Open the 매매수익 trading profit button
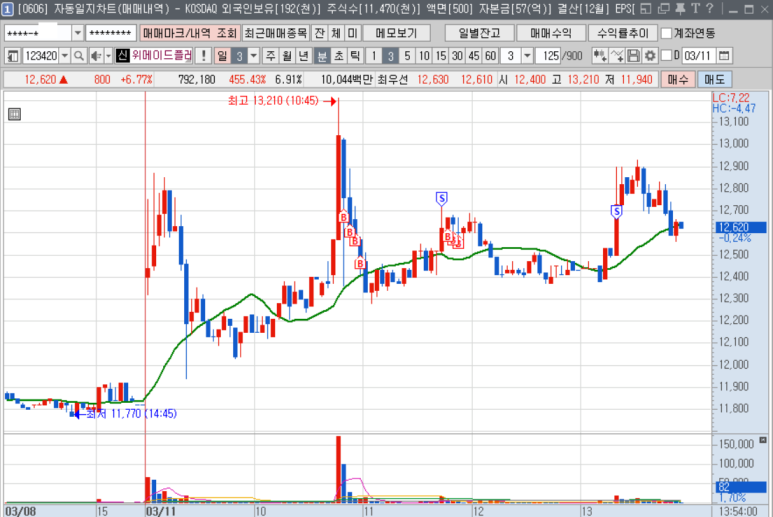This screenshot has height=517, width=773. (x=551, y=33)
